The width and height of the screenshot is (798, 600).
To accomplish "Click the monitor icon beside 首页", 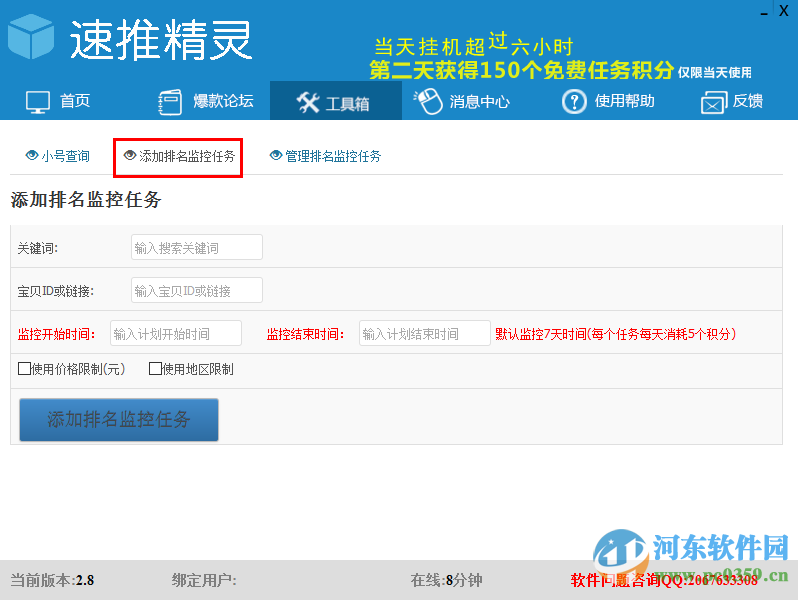I will 38,102.
